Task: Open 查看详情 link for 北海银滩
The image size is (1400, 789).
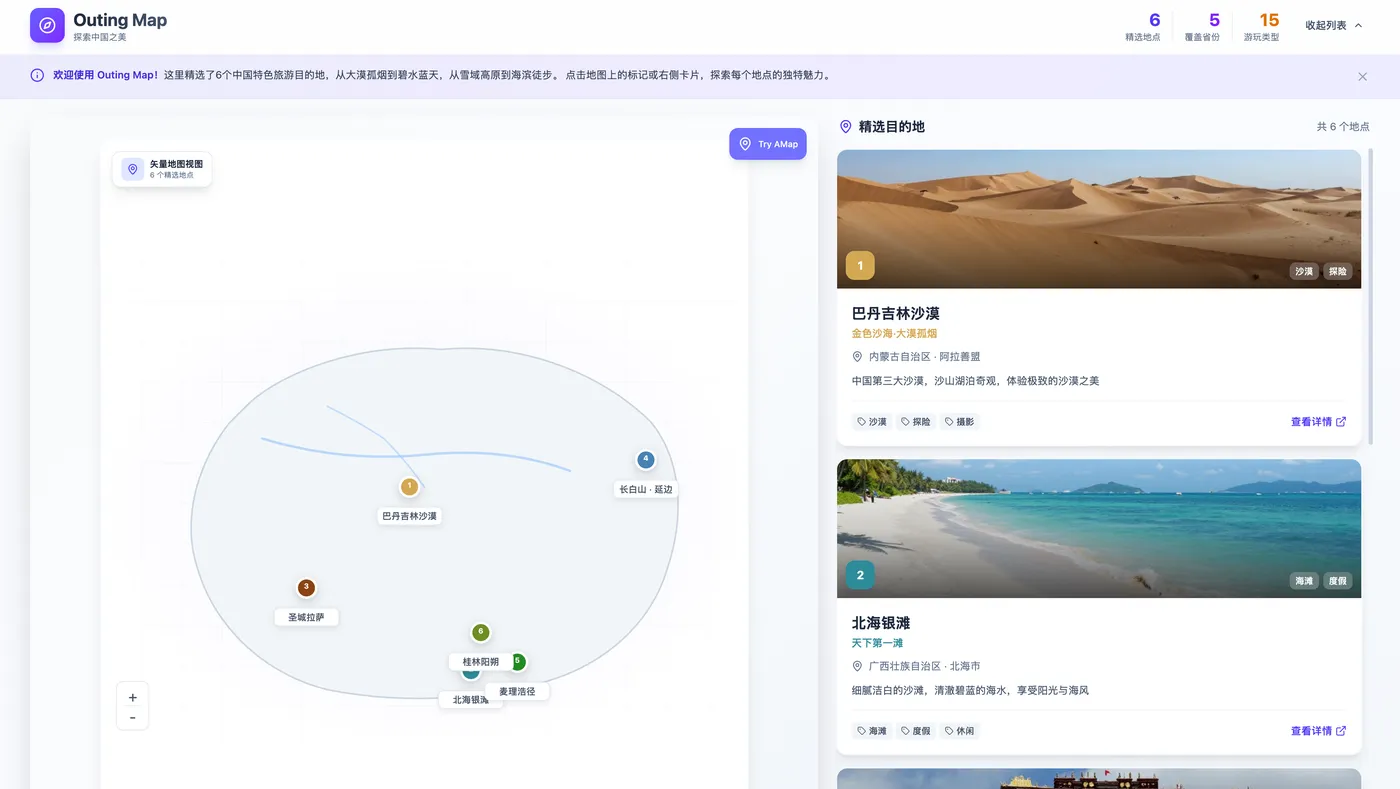Action: (1318, 731)
